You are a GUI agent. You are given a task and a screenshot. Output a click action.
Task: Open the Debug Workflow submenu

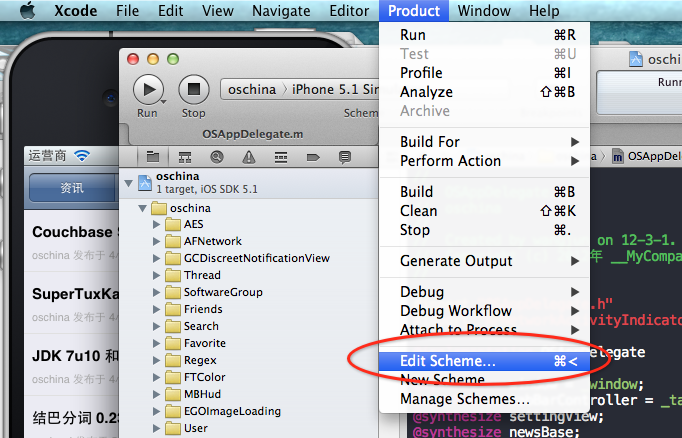pyautogui.click(x=484, y=311)
